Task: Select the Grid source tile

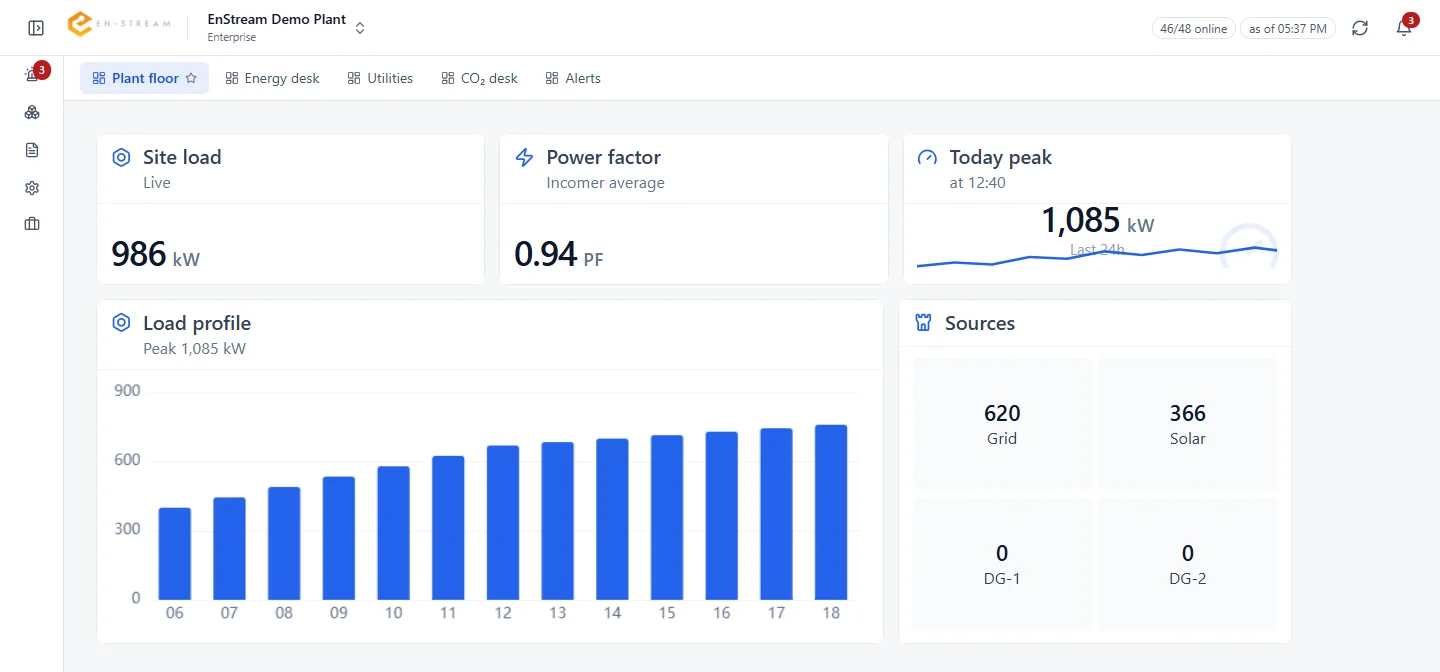Action: coord(1002,424)
